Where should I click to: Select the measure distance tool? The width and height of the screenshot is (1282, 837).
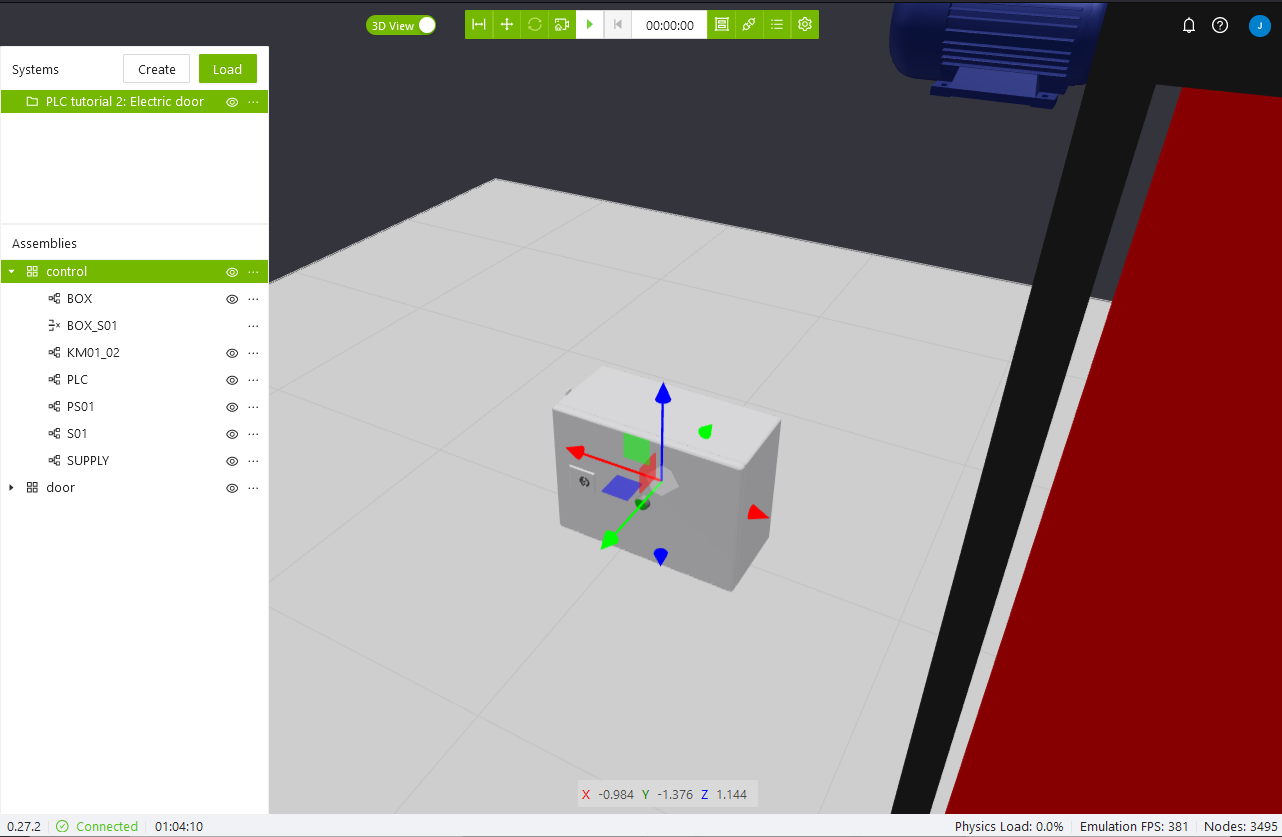tap(479, 25)
